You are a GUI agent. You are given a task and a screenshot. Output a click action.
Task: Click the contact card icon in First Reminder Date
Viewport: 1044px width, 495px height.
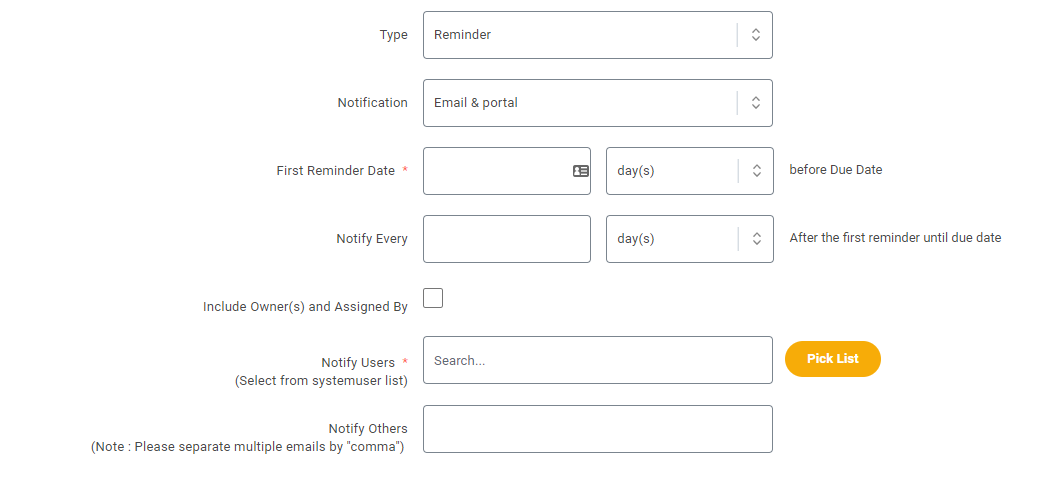581,171
